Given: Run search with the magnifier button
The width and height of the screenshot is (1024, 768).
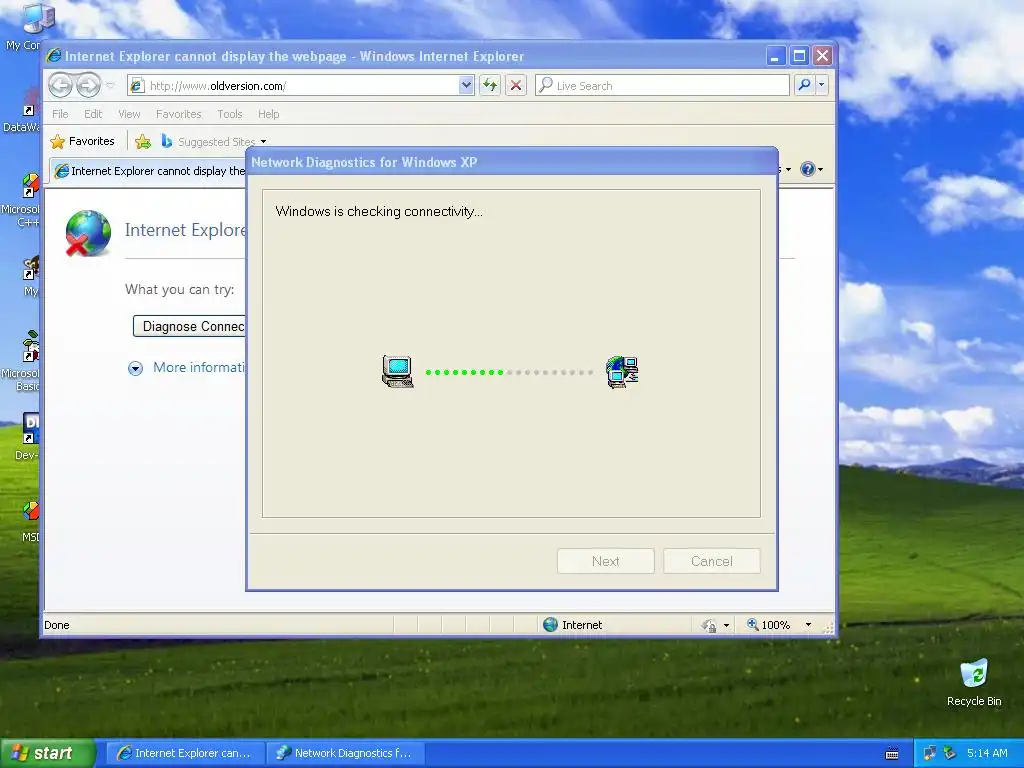Looking at the screenshot, I should point(805,85).
